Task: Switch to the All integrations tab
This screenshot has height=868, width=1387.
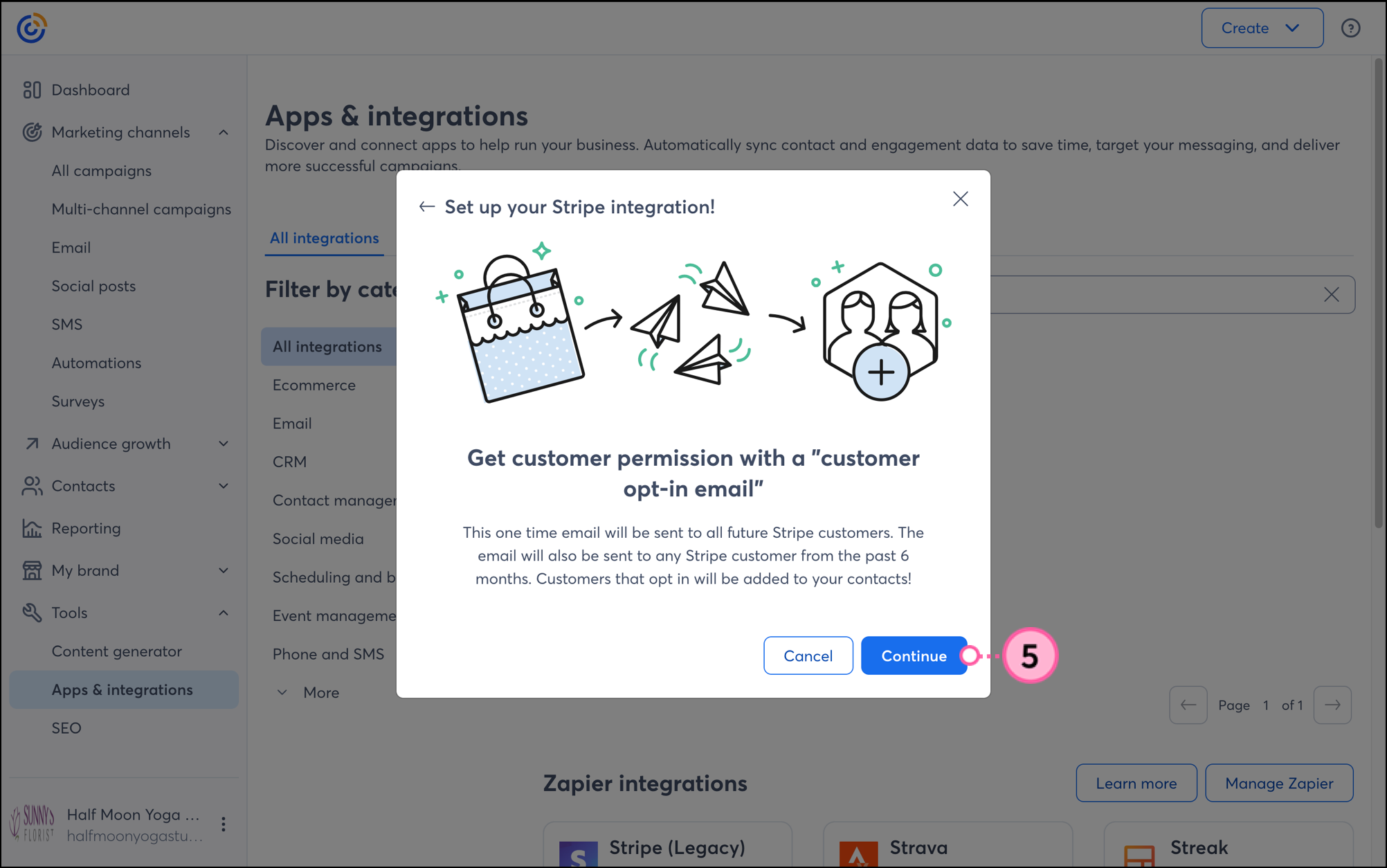Action: pos(324,238)
